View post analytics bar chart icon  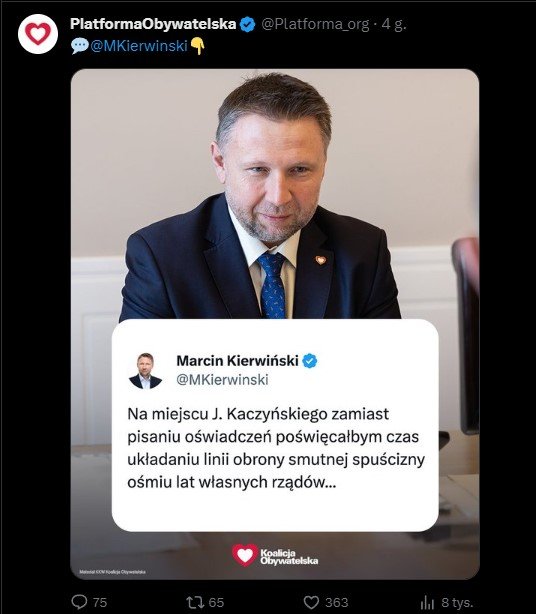click(x=427, y=603)
